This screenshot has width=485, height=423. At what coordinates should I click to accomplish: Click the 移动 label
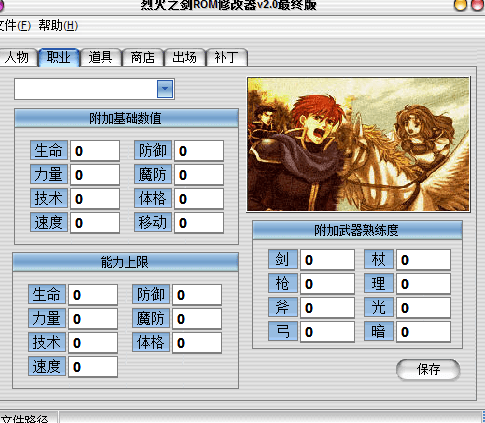click(x=153, y=222)
